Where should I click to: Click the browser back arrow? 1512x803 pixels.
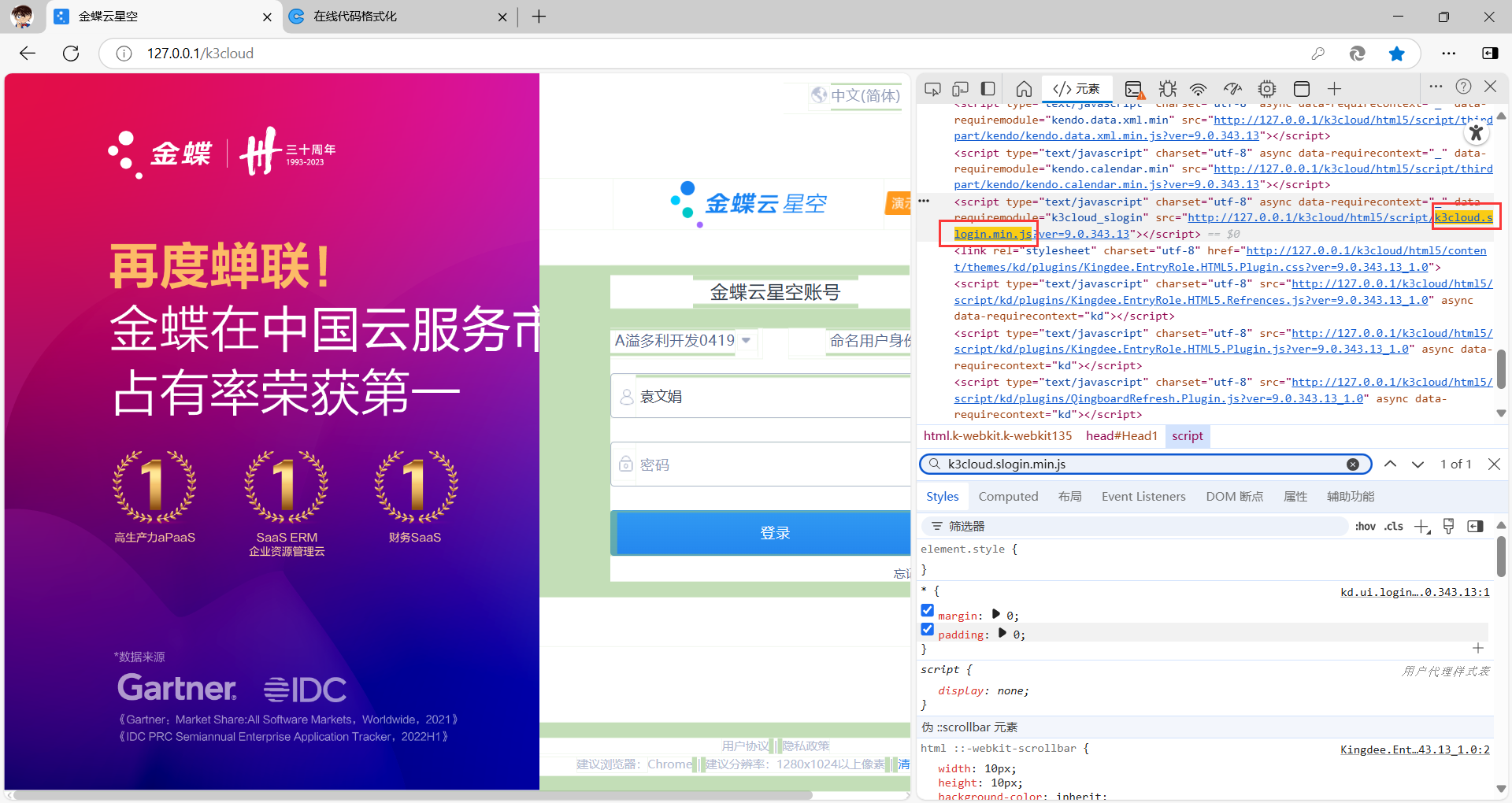coord(28,54)
